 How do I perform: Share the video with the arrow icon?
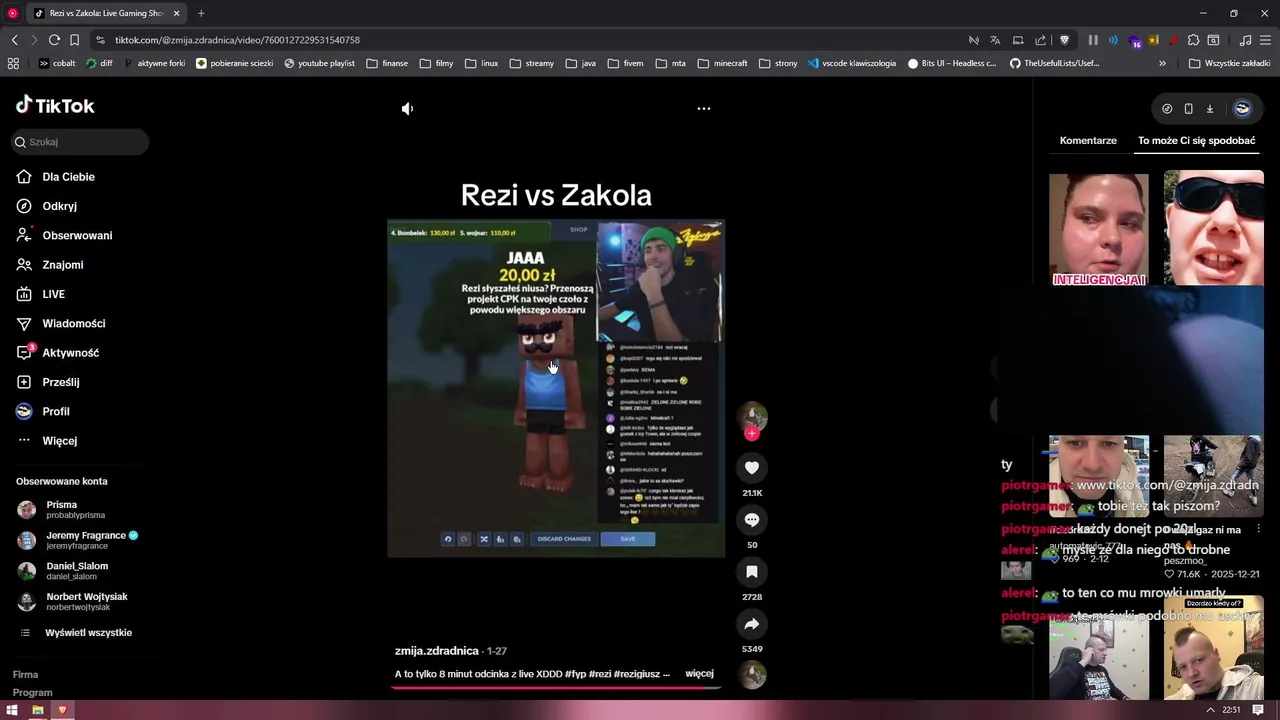[752, 624]
